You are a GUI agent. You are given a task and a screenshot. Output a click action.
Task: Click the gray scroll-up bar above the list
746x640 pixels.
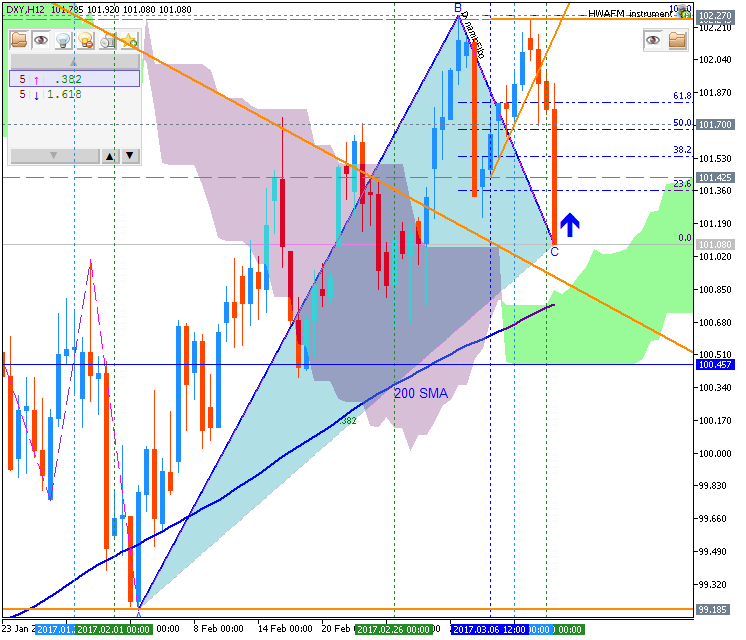(75, 62)
